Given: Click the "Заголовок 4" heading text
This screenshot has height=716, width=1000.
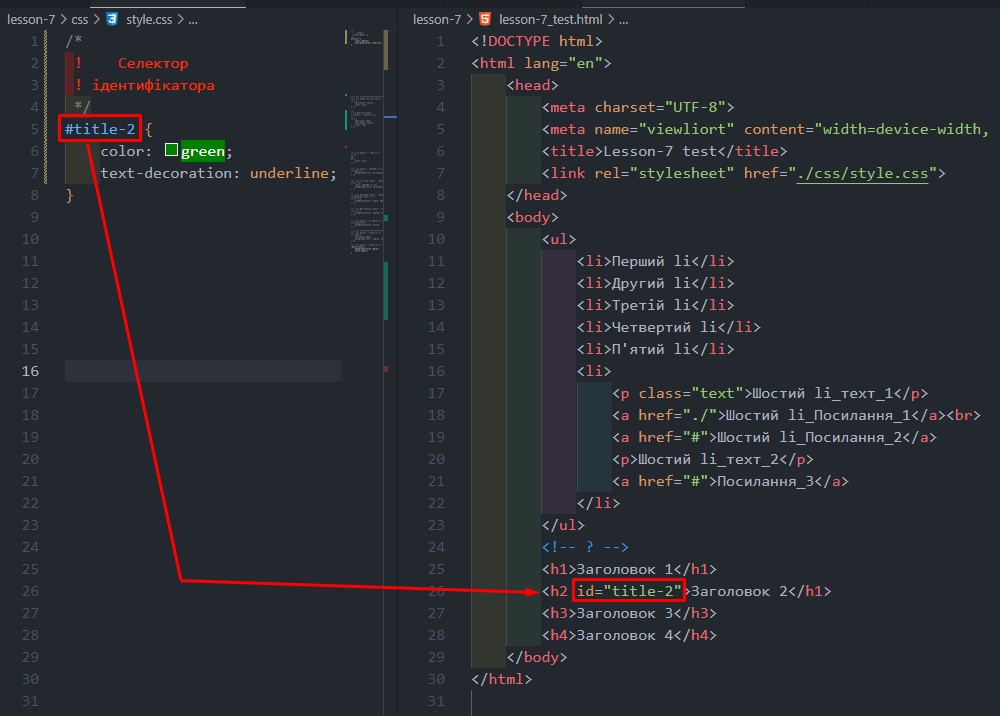Looking at the screenshot, I should [624, 635].
